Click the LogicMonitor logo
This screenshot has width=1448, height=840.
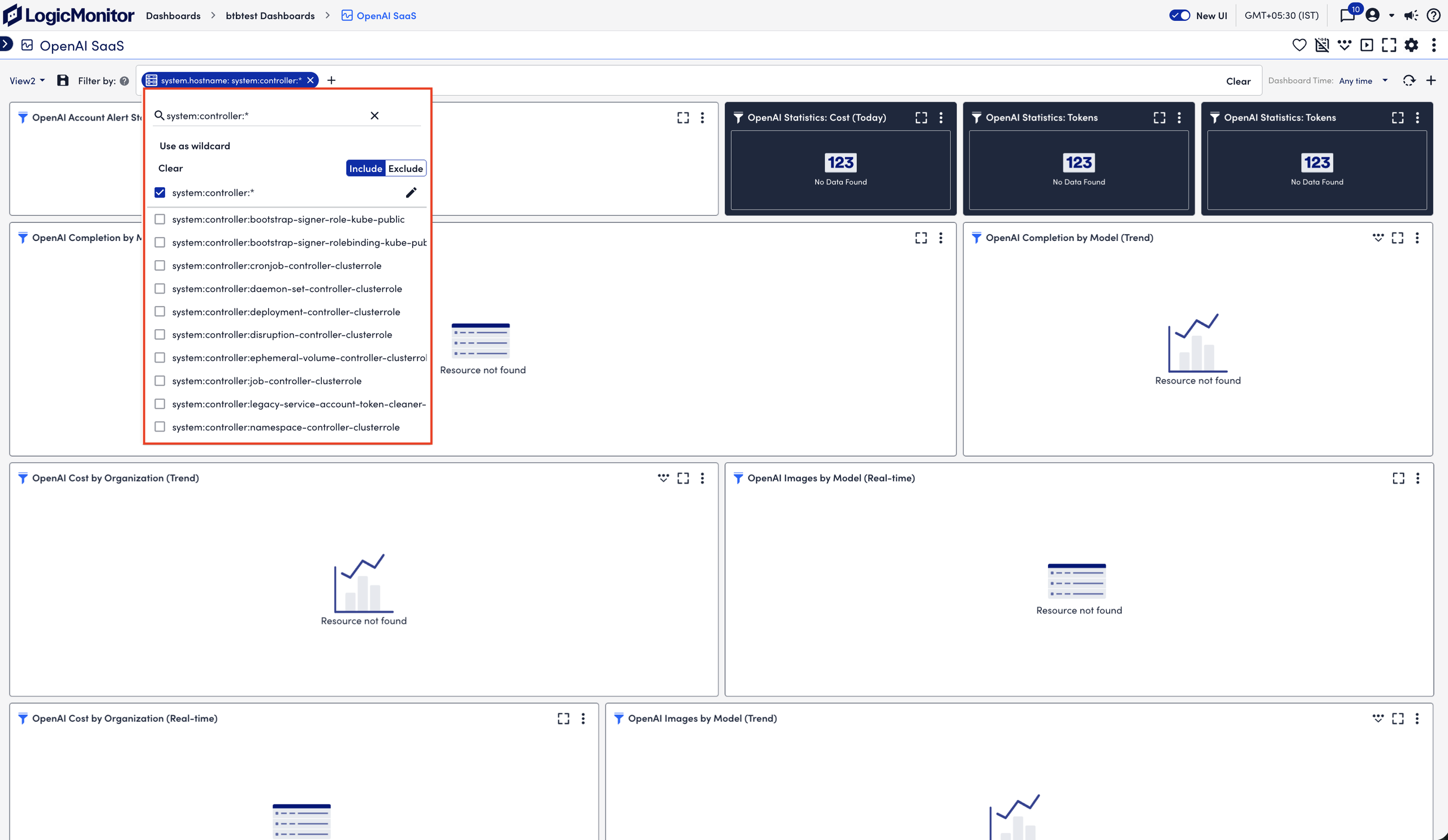pos(68,15)
